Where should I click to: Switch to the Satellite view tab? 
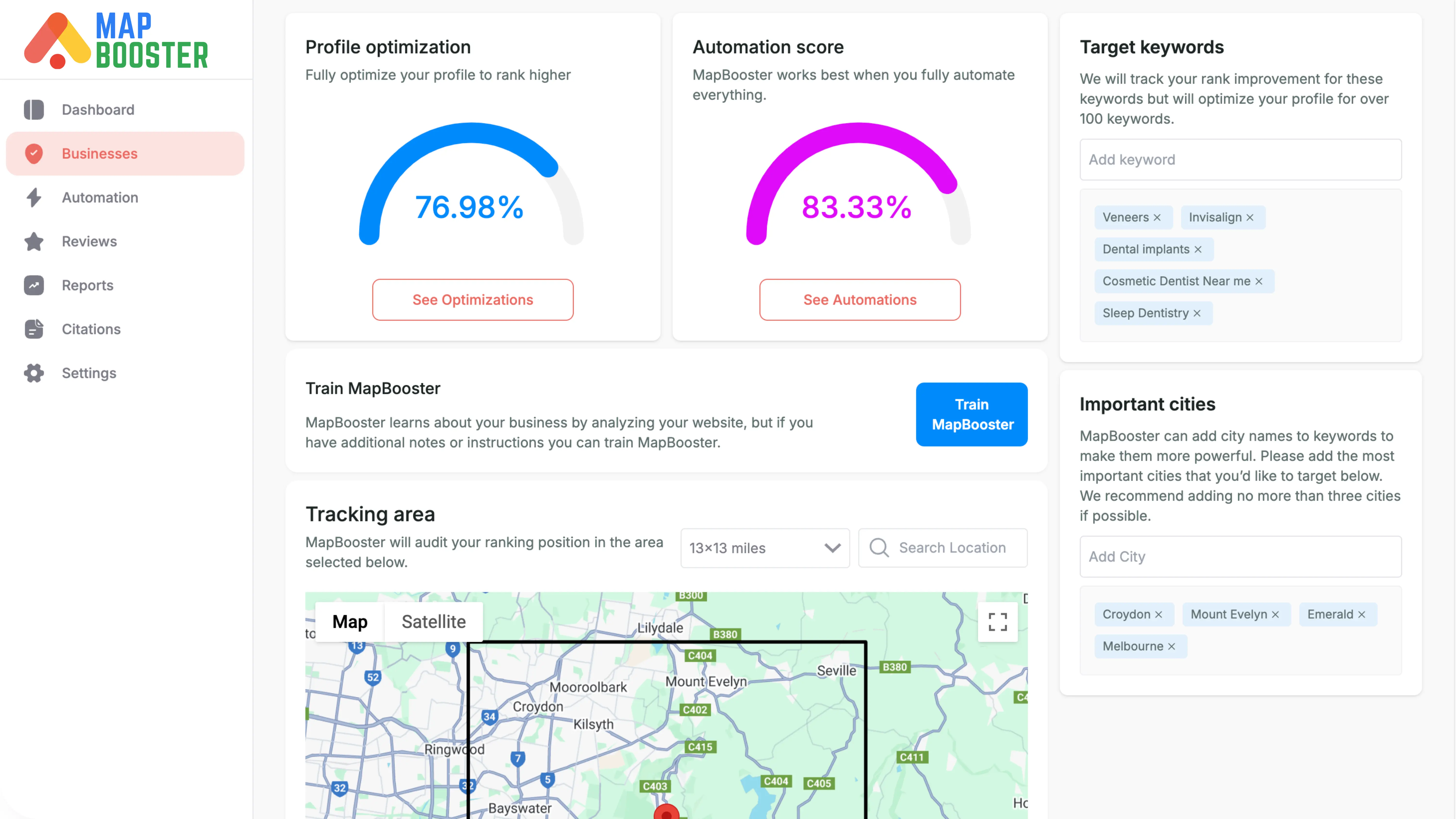(433, 622)
